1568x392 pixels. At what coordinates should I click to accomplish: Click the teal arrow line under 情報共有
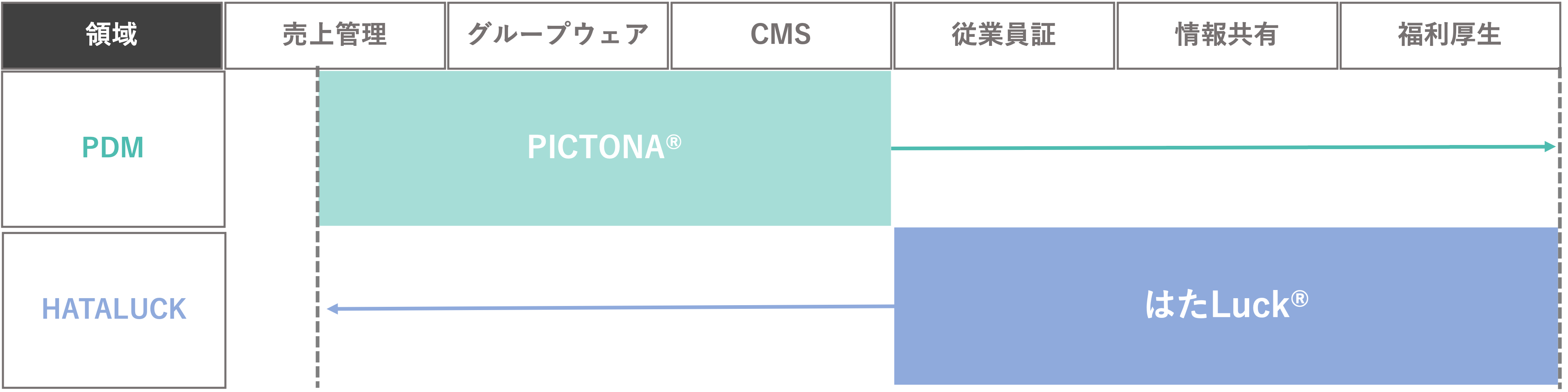pos(1227,147)
